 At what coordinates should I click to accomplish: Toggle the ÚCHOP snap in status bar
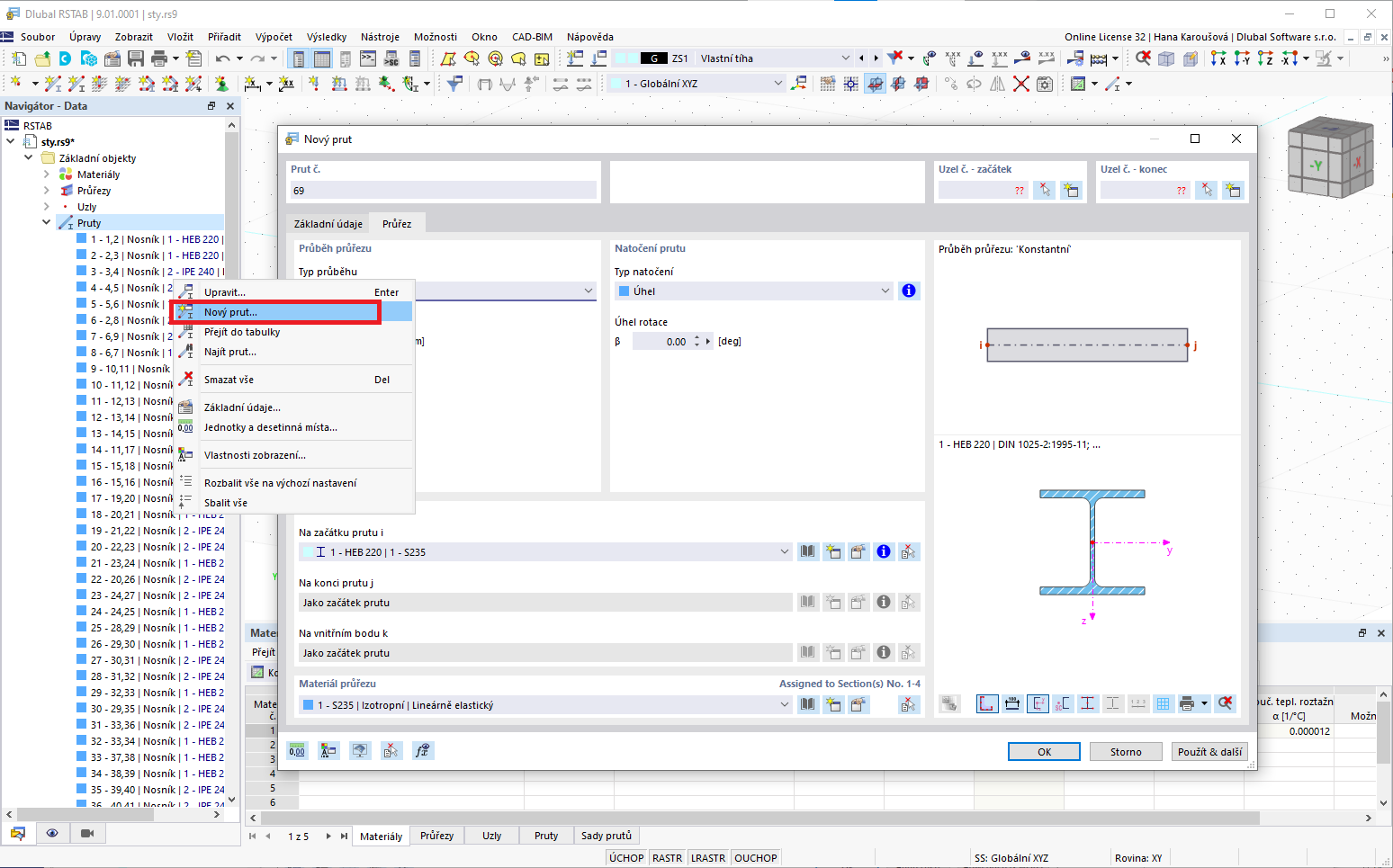pos(626,858)
